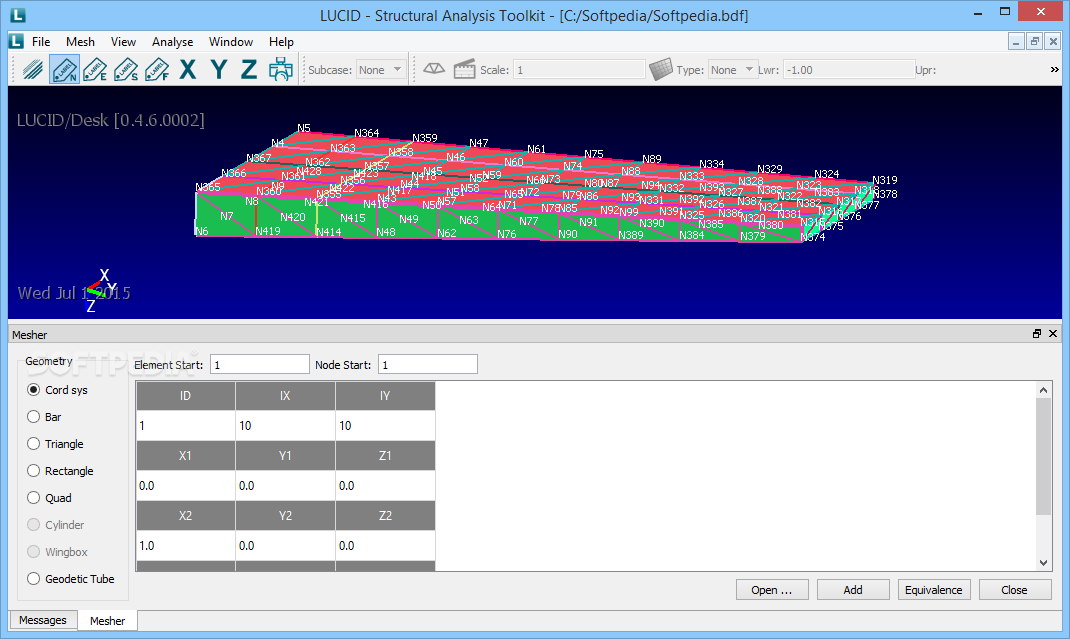This screenshot has width=1070, height=639.
Task: Click the LUCID logo in menu bar
Action: pyautogui.click(x=17, y=42)
